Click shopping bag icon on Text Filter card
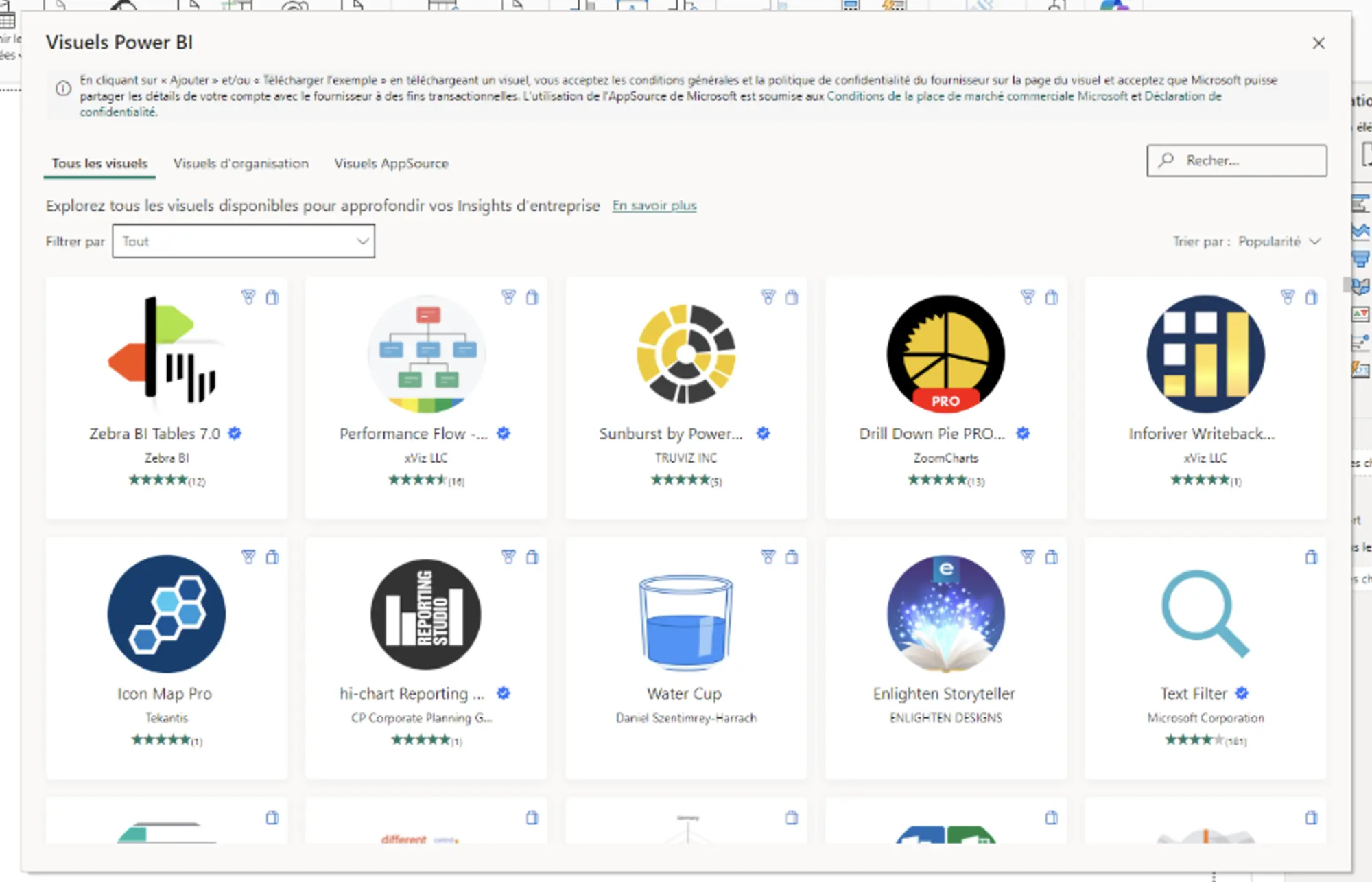This screenshot has width=1372, height=882. point(1312,557)
